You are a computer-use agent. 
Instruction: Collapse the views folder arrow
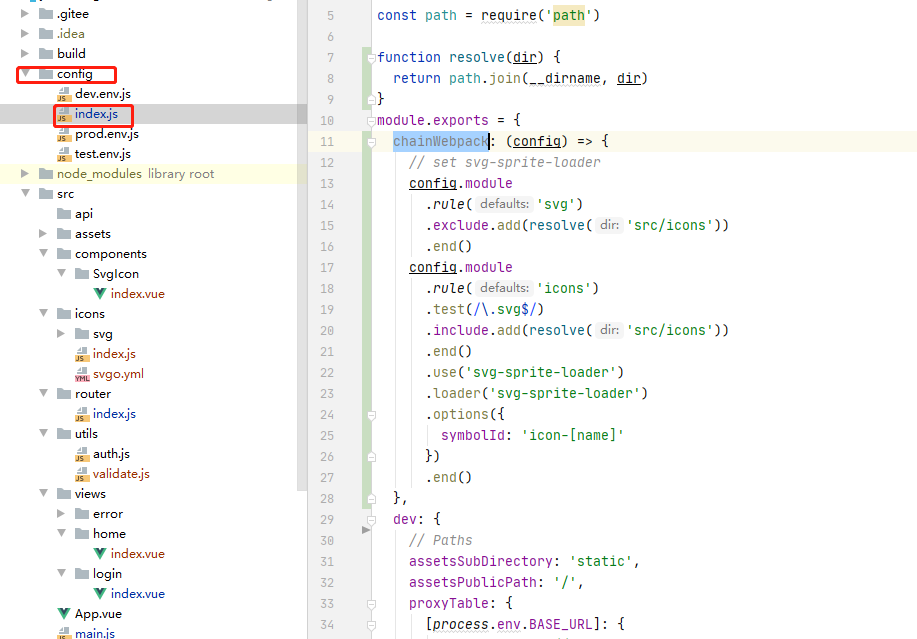pyautogui.click(x=43, y=493)
